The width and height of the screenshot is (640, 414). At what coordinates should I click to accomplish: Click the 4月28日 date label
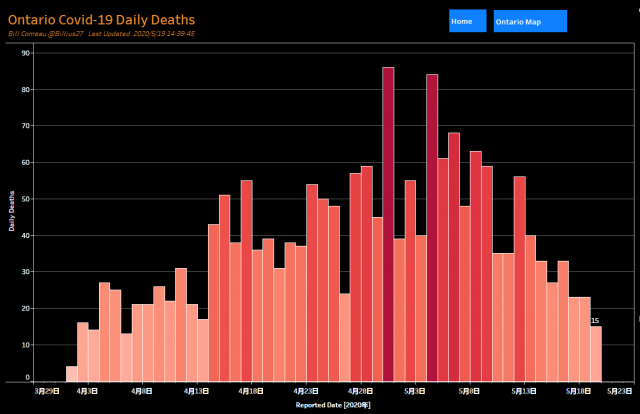pos(360,391)
